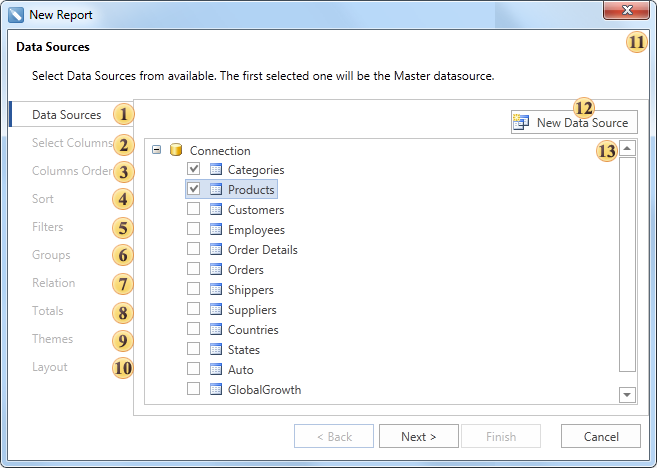Click the Customers table icon
This screenshot has width=657, height=468.
(216, 210)
